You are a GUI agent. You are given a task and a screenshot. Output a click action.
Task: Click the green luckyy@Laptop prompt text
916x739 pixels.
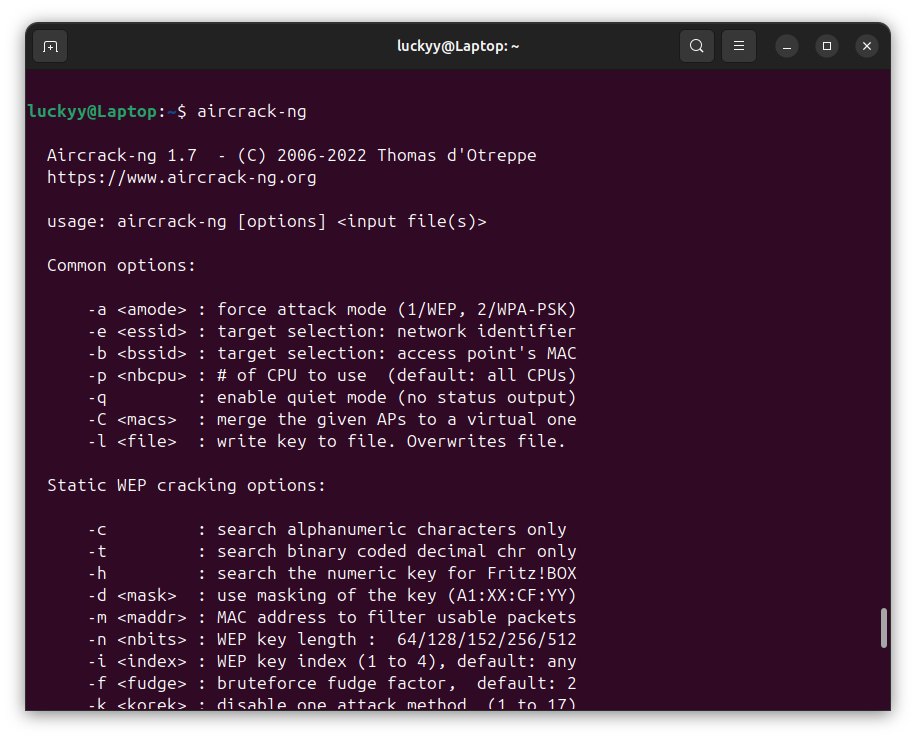[x=91, y=112]
